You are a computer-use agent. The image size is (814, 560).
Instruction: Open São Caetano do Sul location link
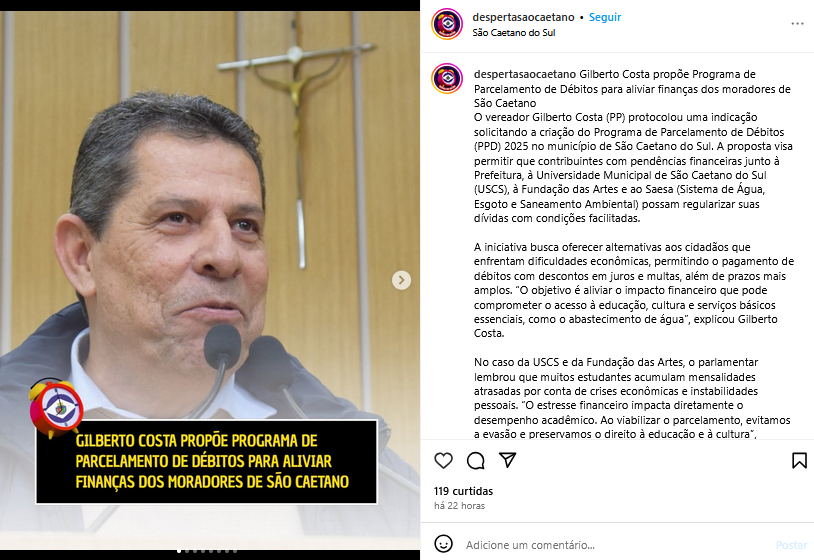click(x=513, y=33)
